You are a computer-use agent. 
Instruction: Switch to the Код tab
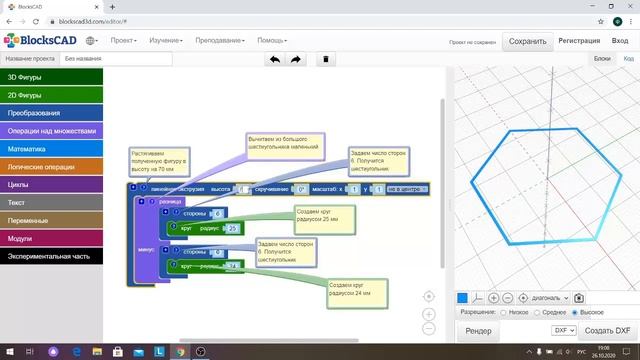(629, 59)
